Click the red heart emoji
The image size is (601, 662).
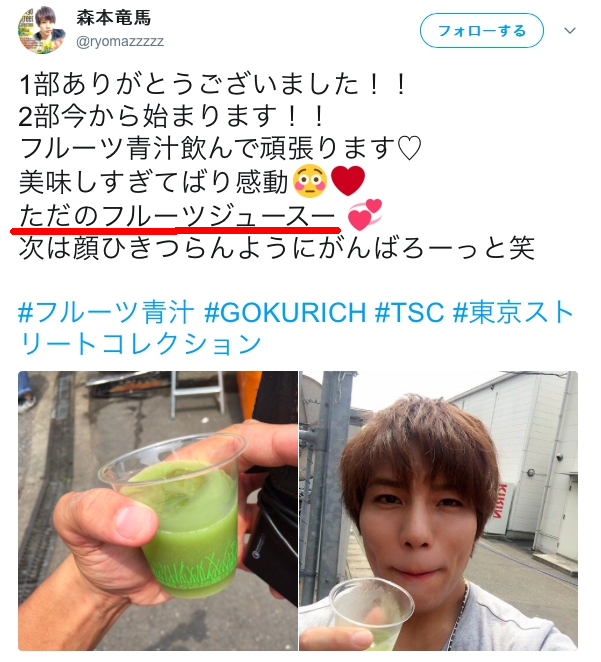(x=348, y=181)
